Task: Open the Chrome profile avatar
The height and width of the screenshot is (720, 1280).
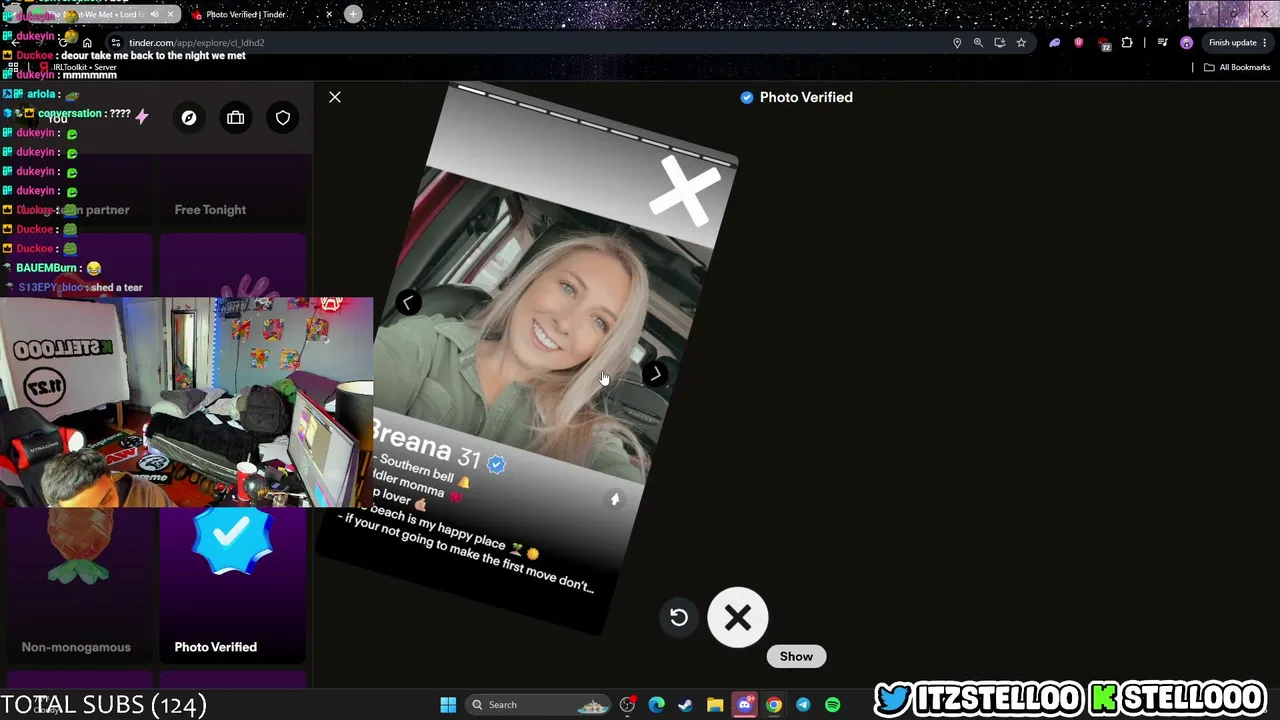Action: (x=1186, y=43)
